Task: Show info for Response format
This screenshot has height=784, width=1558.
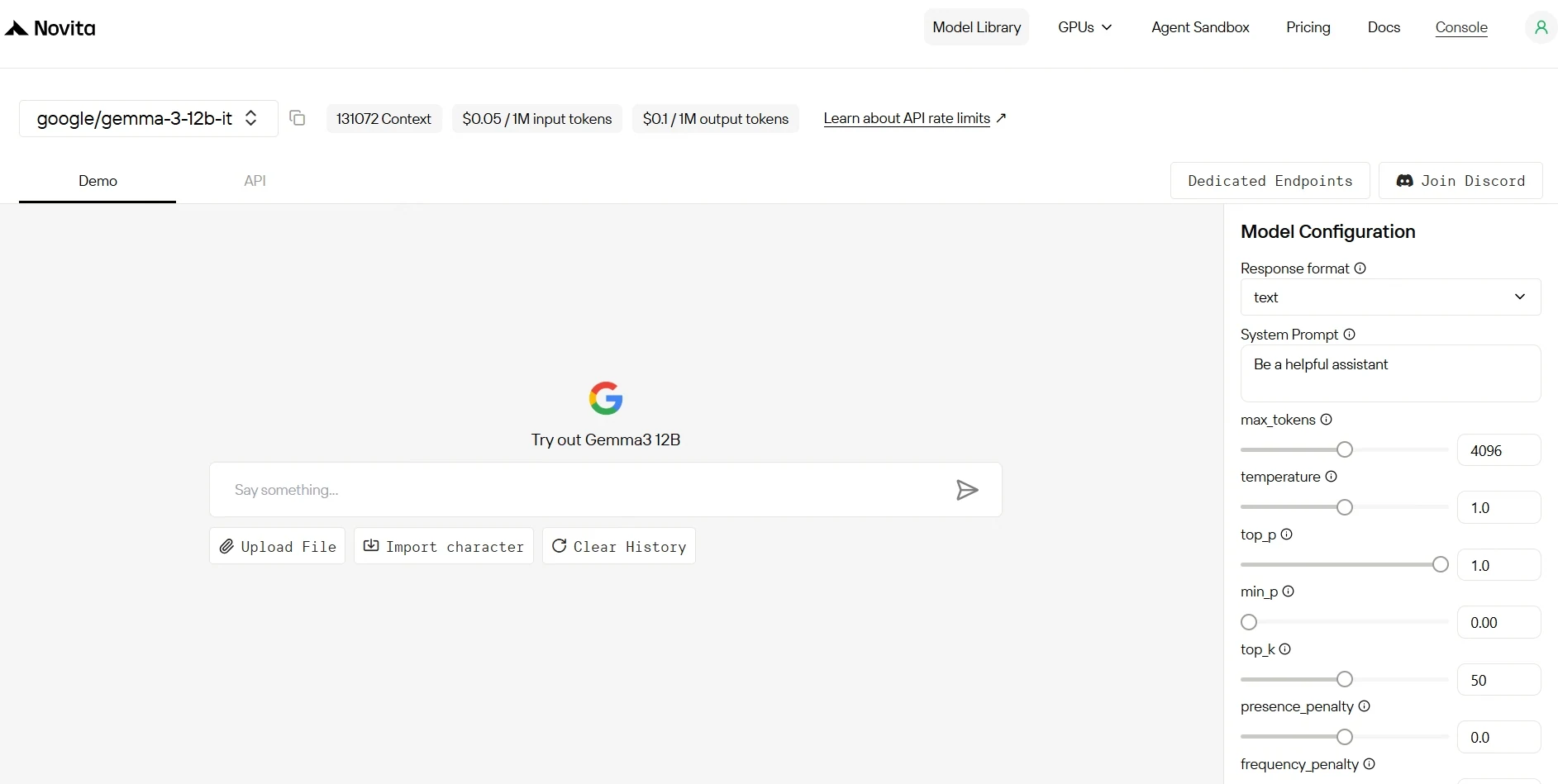Action: tap(1360, 268)
